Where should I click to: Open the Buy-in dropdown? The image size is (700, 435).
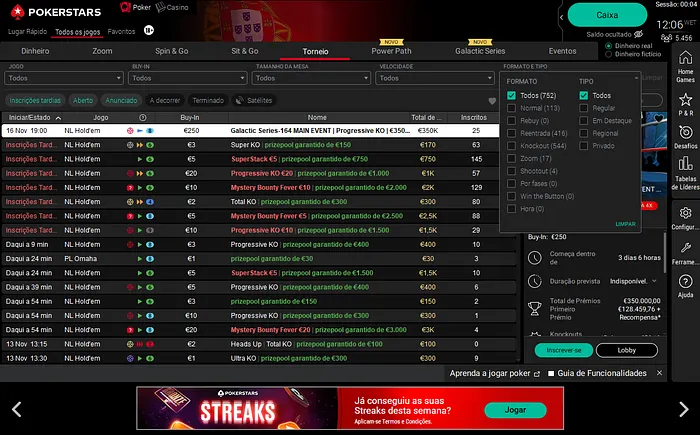[x=188, y=78]
